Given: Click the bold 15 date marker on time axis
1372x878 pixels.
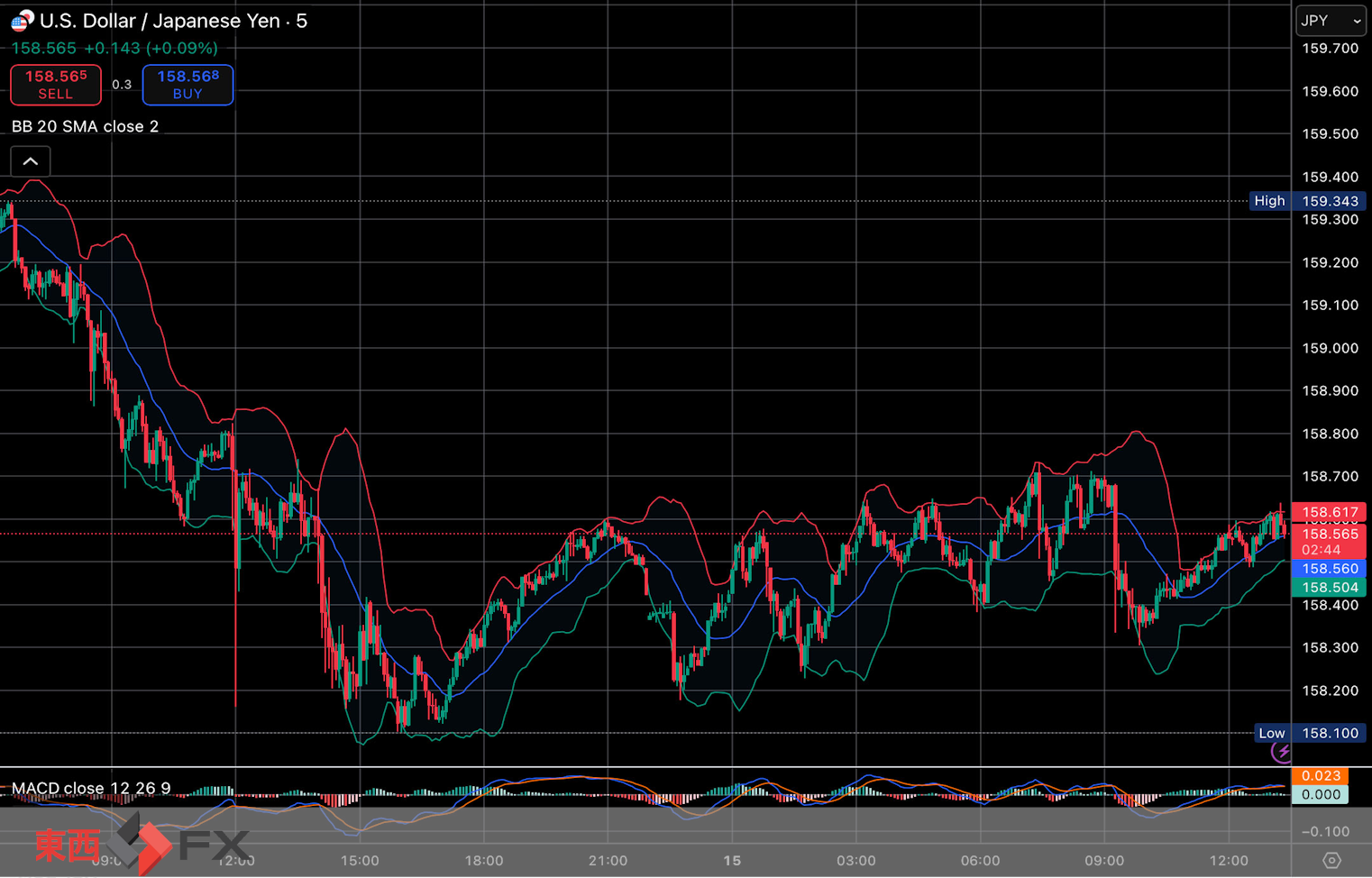Looking at the screenshot, I should (x=732, y=860).
